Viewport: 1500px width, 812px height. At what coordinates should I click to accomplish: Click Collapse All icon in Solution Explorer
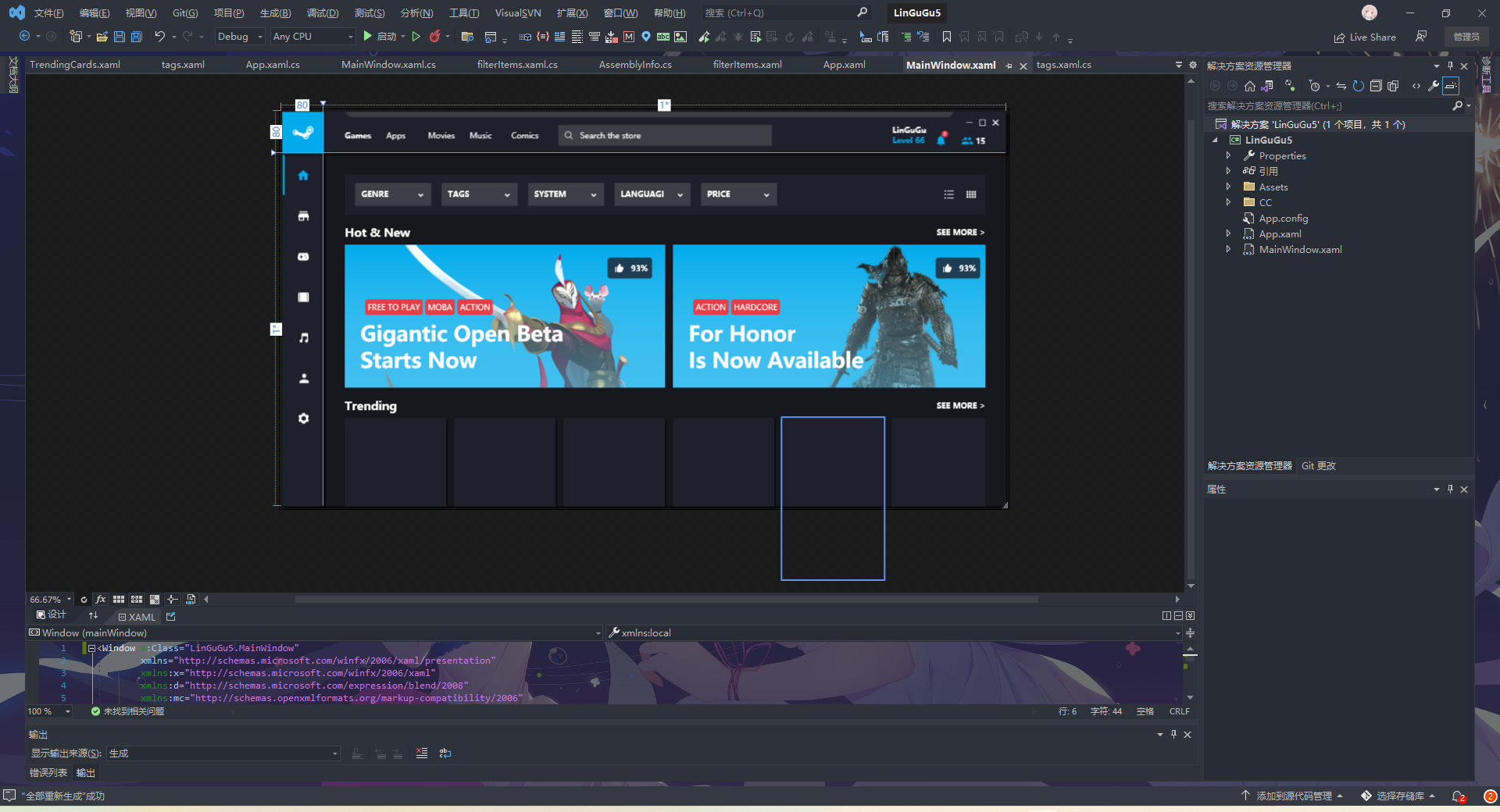(1376, 86)
